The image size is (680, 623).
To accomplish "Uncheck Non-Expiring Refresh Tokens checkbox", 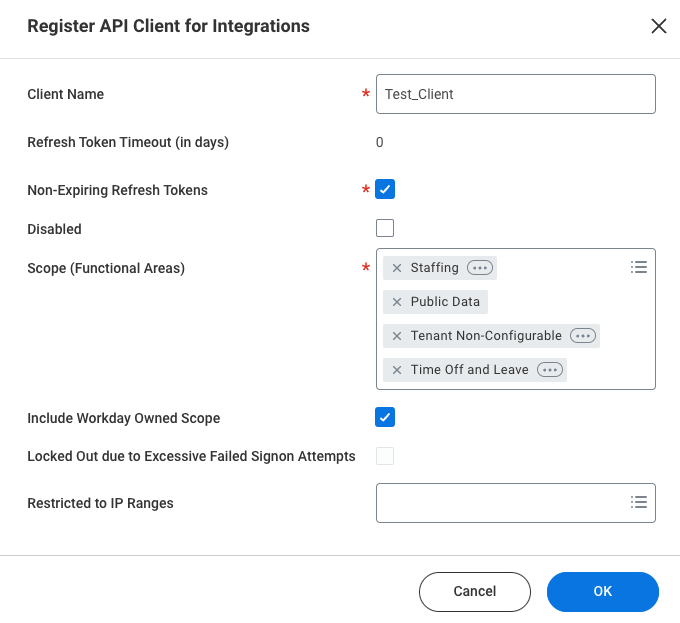I will [x=385, y=189].
